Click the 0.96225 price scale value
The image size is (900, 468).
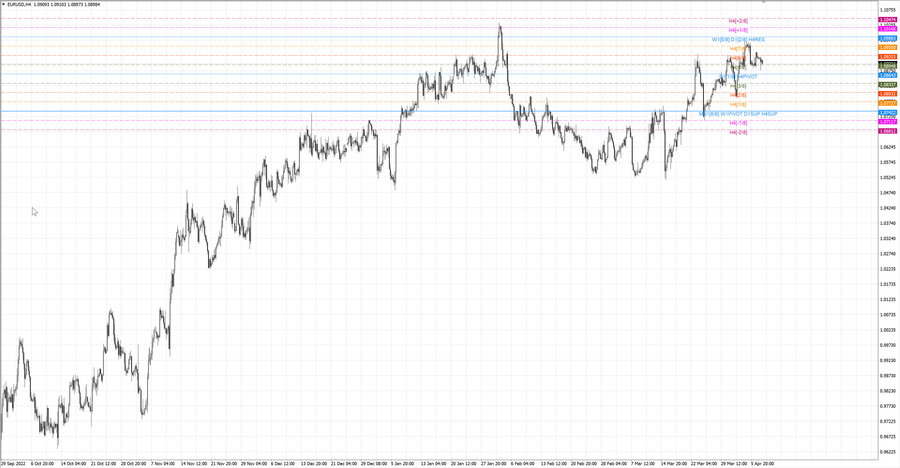(x=888, y=452)
